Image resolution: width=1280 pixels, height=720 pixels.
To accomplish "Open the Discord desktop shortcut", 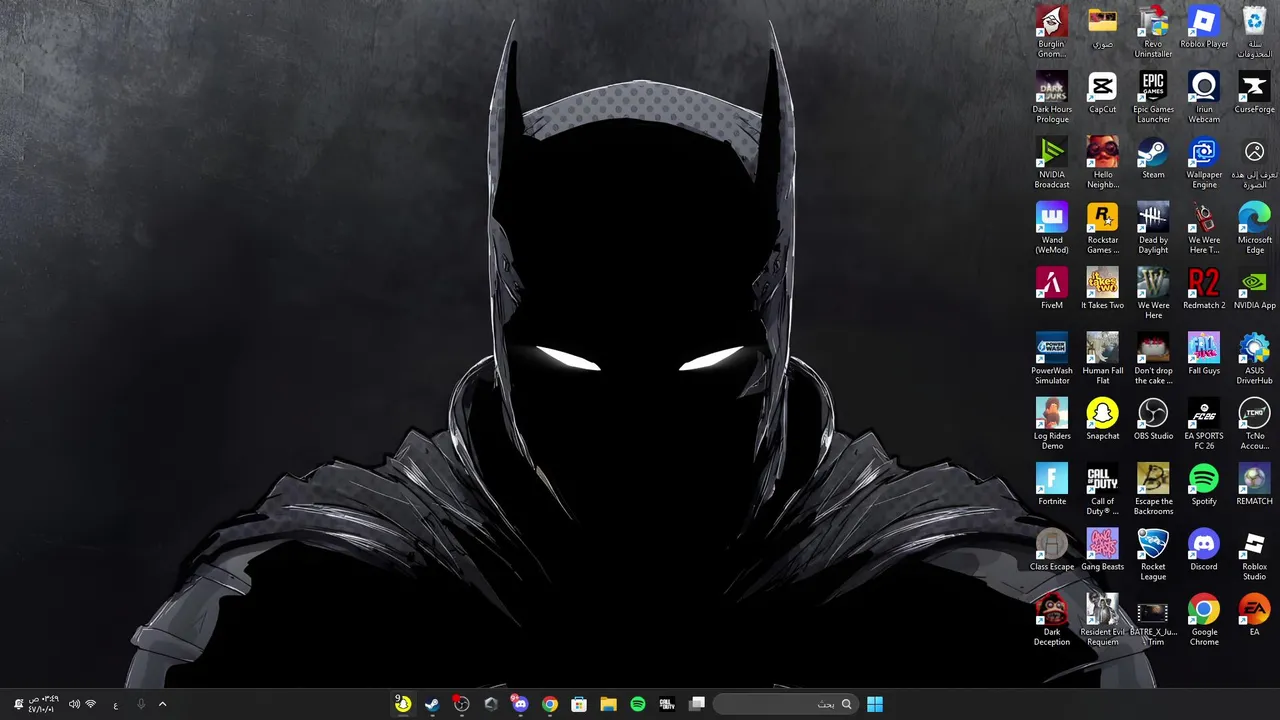I will [1204, 549].
